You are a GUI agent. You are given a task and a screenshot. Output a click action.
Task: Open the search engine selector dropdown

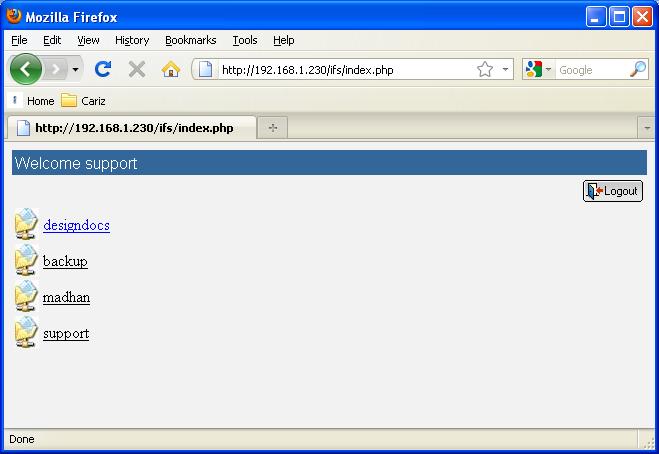tap(548, 69)
